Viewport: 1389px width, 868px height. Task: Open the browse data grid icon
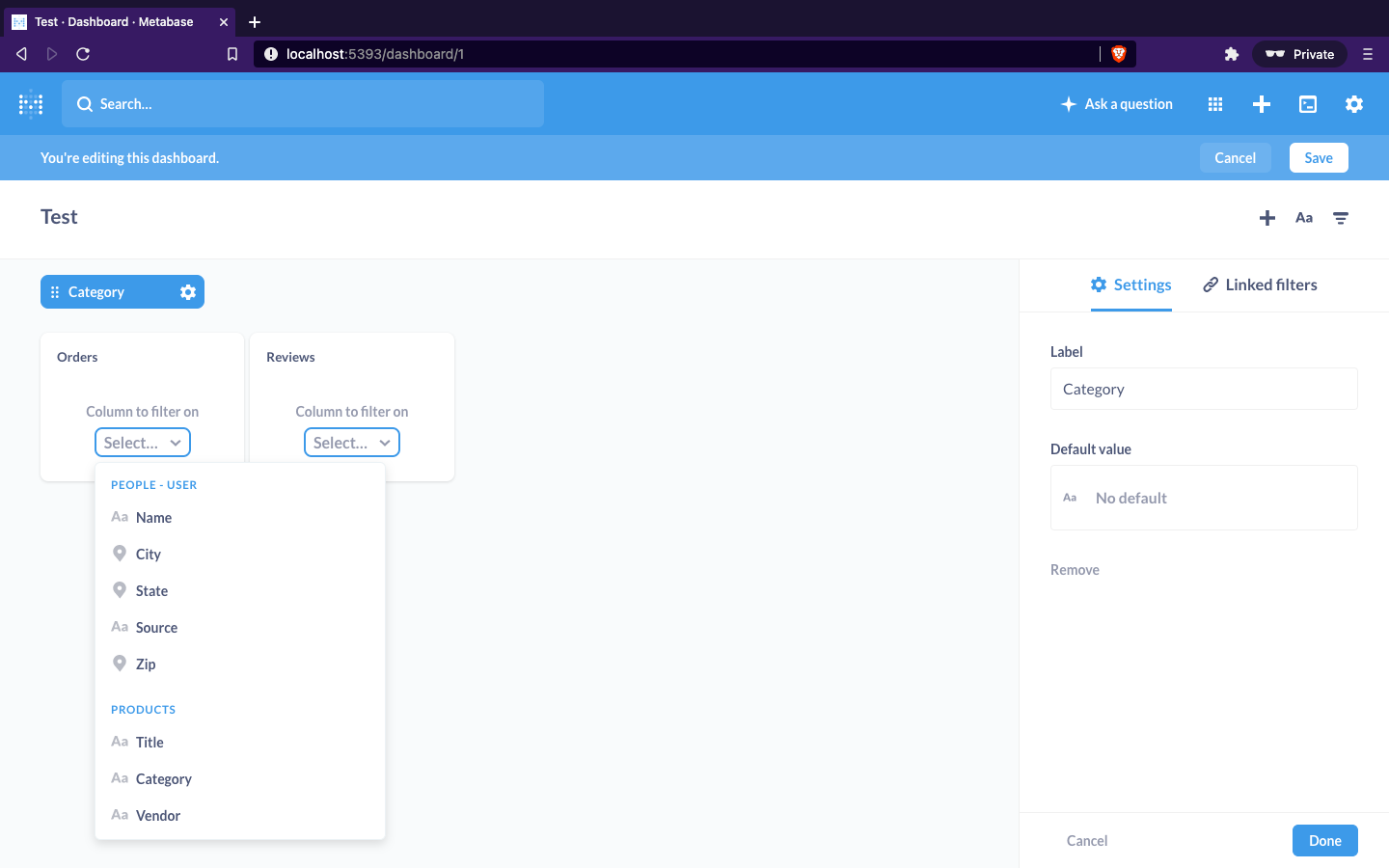click(1215, 104)
